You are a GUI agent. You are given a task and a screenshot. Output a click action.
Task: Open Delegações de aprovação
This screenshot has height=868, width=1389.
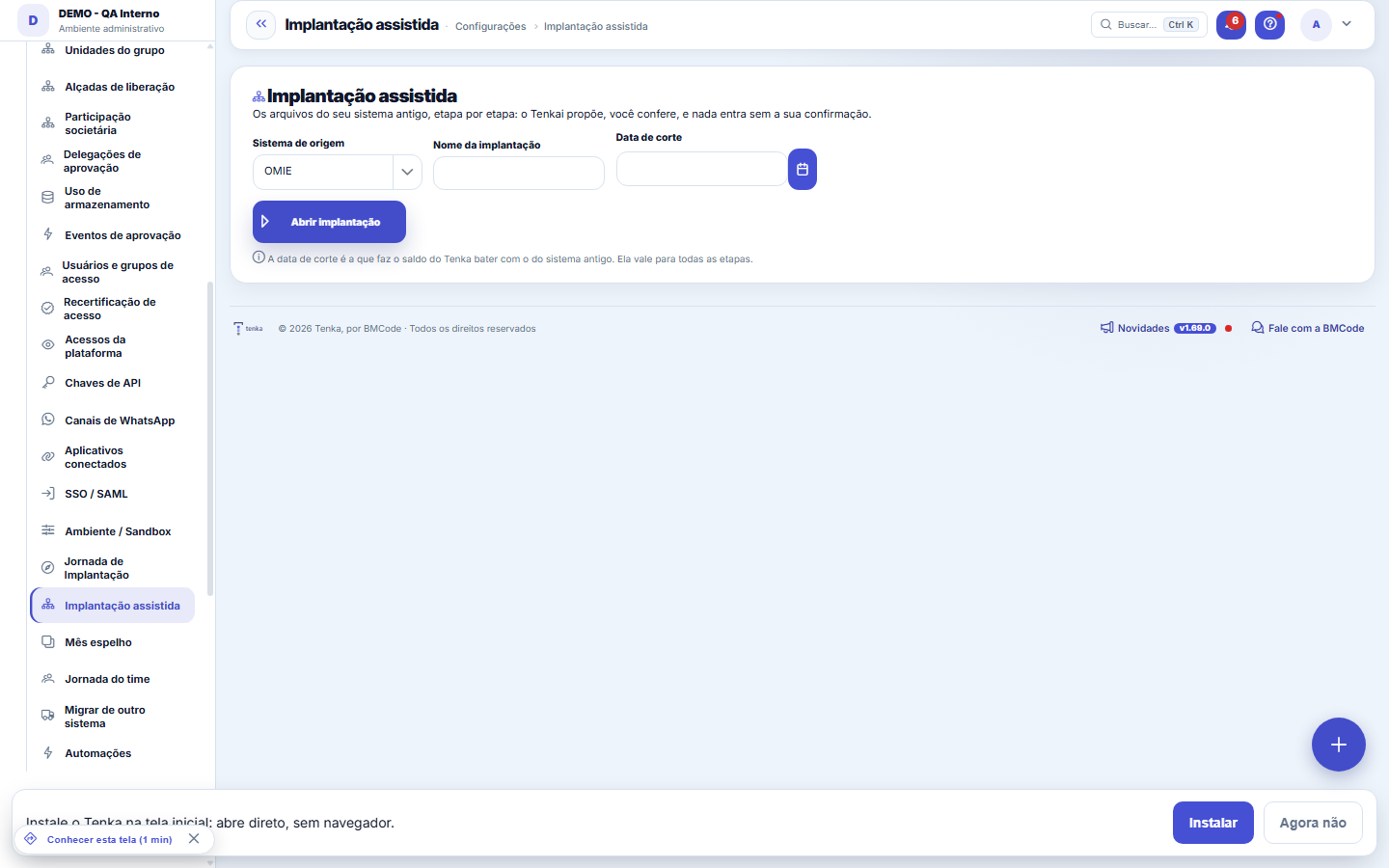[x=112, y=161]
